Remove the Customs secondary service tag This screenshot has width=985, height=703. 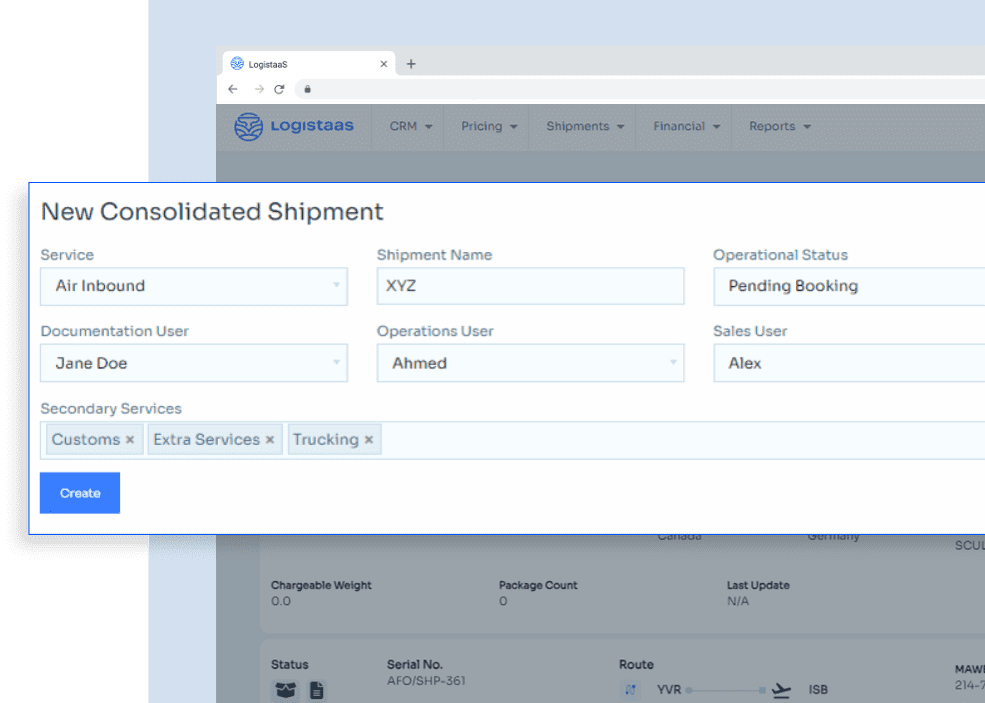[130, 440]
